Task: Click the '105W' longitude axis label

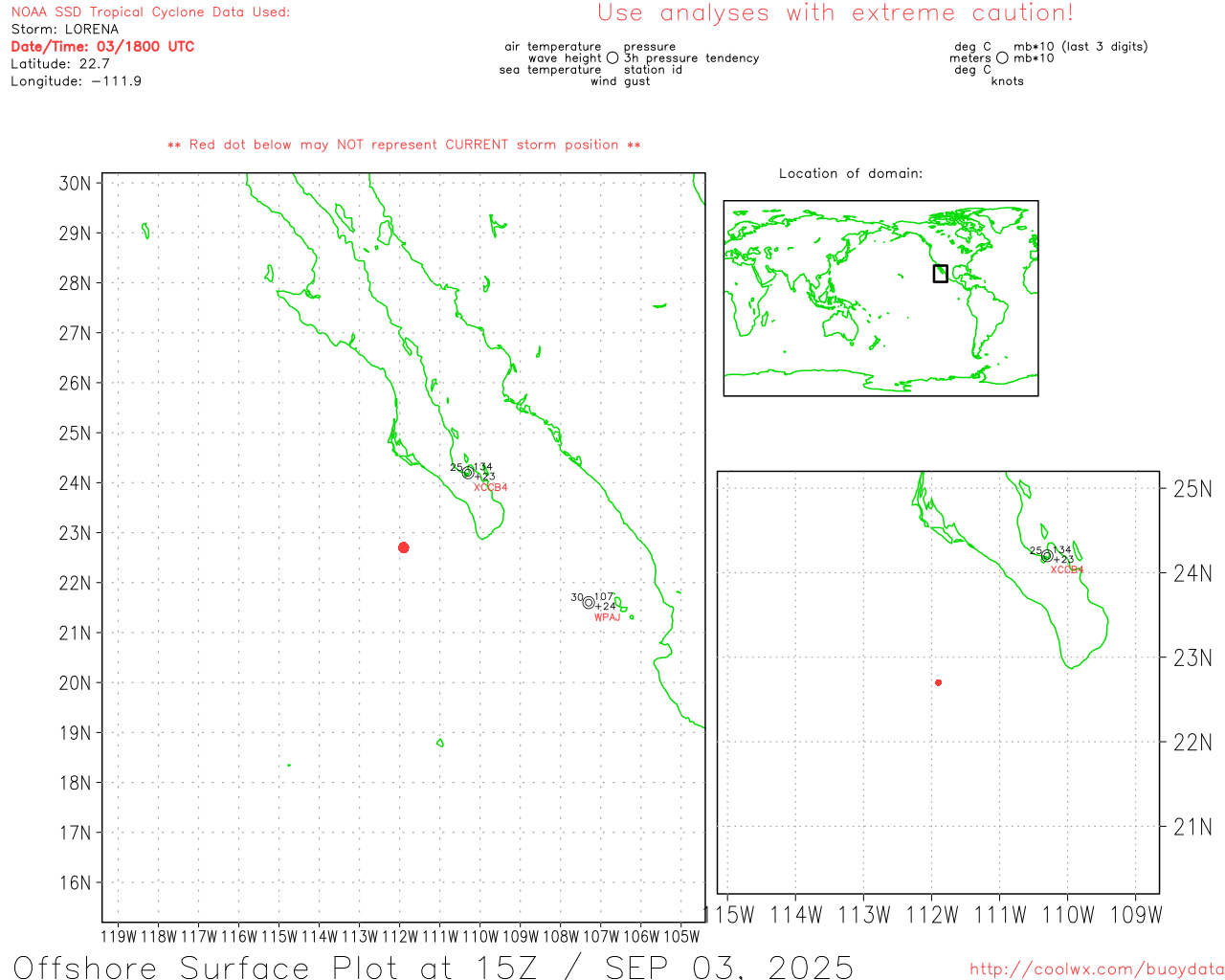Action: click(681, 937)
